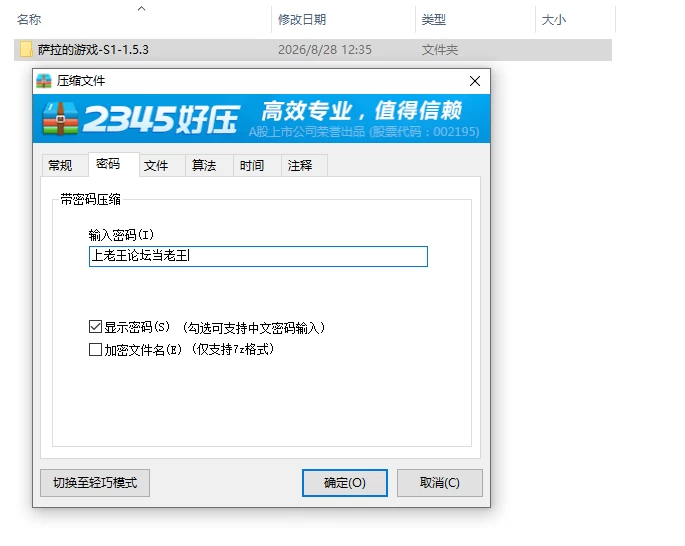
Task: Sort by the 类型 column header
Action: pyautogui.click(x=433, y=20)
